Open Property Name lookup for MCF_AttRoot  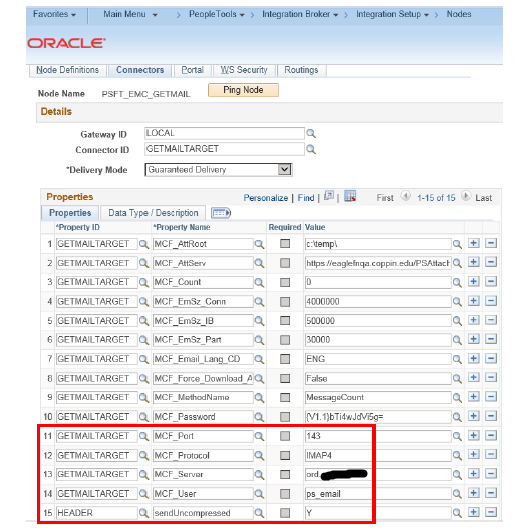pos(259,244)
